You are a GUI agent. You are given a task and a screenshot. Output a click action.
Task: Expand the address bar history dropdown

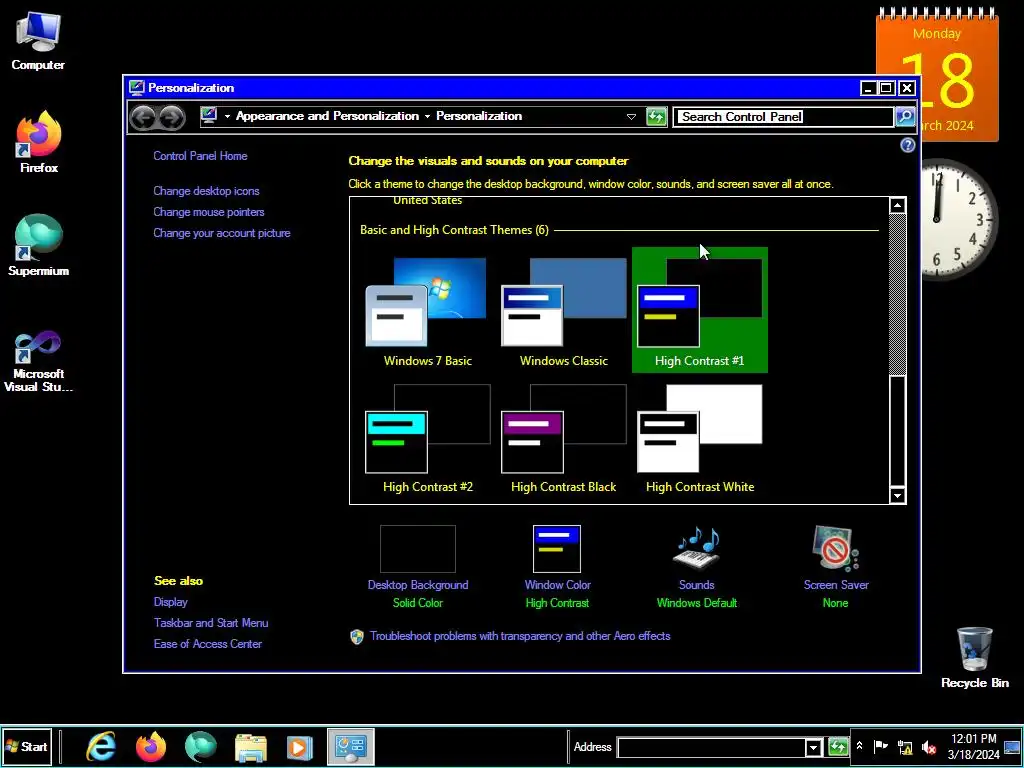[x=631, y=117]
